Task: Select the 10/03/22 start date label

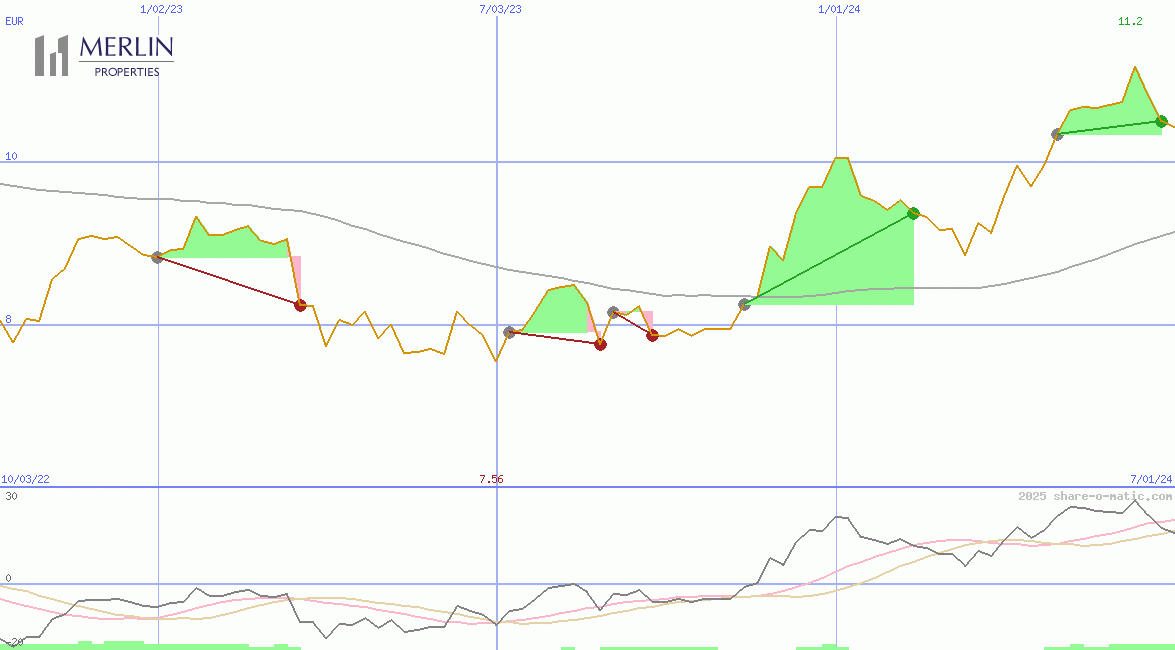Action: pos(25,479)
